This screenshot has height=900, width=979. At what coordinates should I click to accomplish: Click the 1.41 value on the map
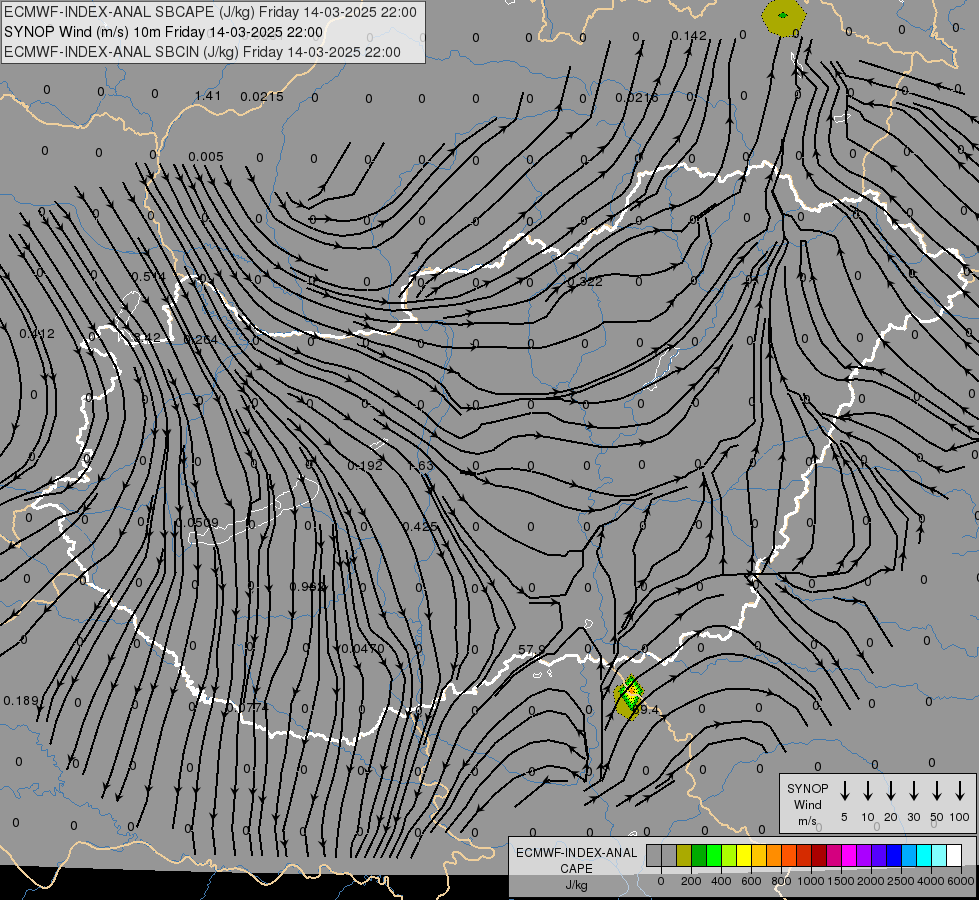(x=208, y=96)
